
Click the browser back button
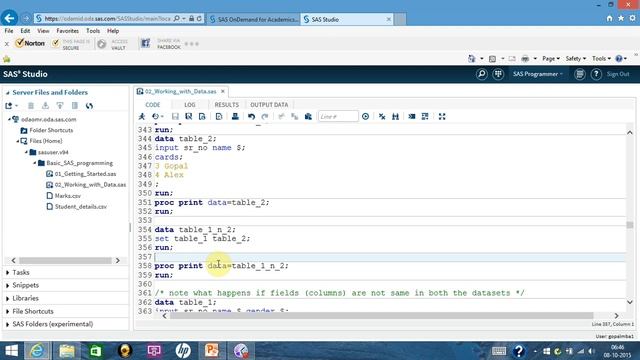[x=9, y=18]
